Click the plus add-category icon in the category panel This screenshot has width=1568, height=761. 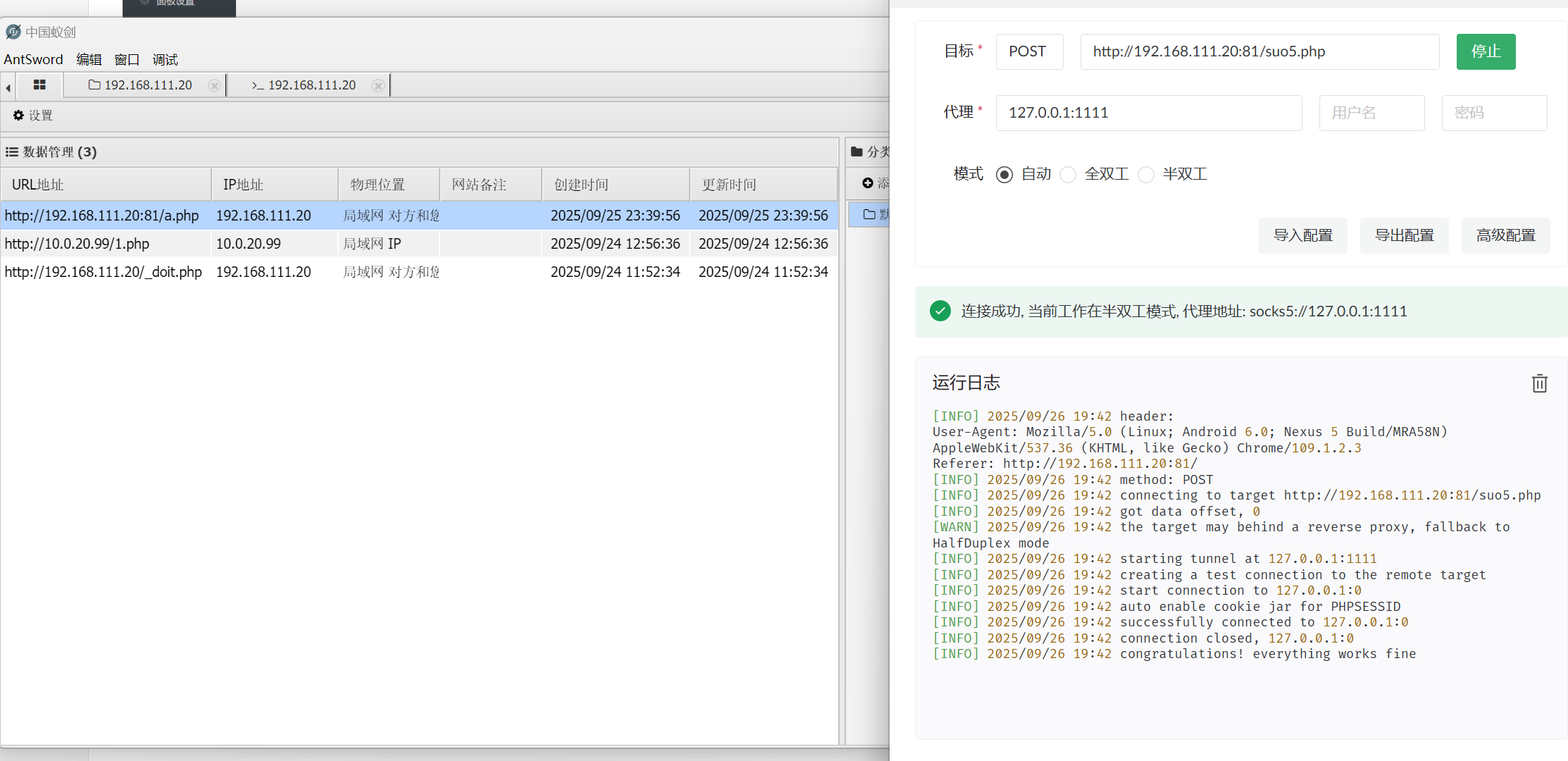pos(868,183)
